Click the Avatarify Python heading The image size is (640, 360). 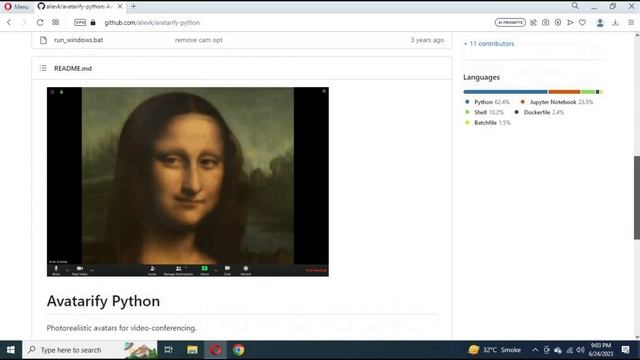coord(103,301)
